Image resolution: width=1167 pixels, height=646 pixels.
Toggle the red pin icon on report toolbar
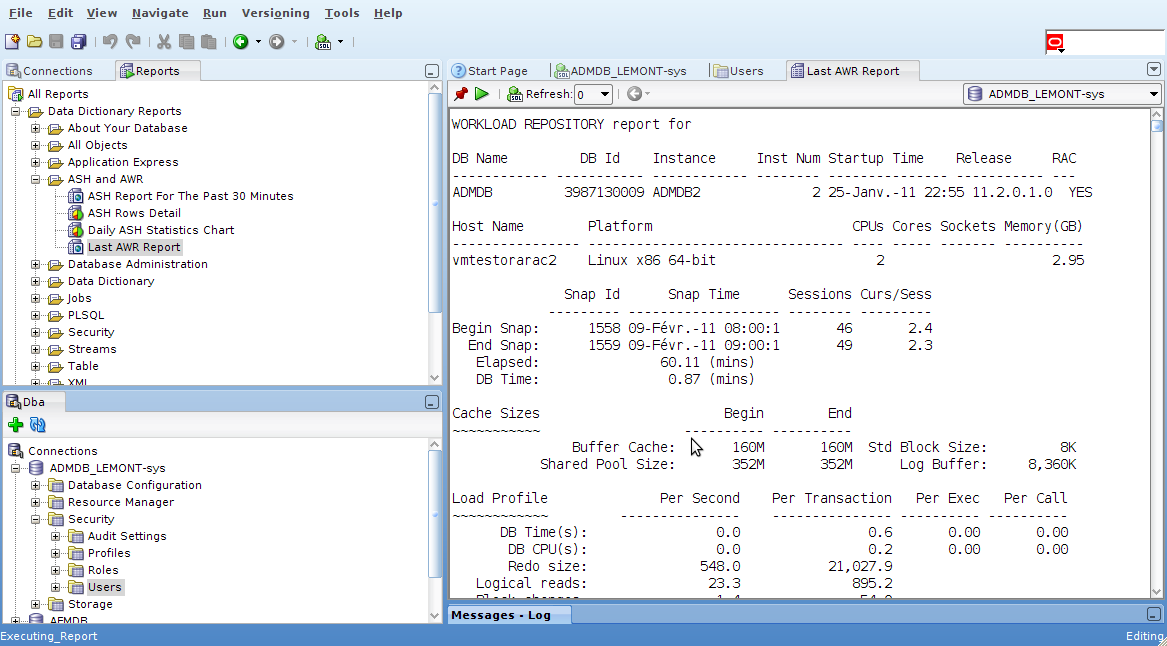pos(461,94)
